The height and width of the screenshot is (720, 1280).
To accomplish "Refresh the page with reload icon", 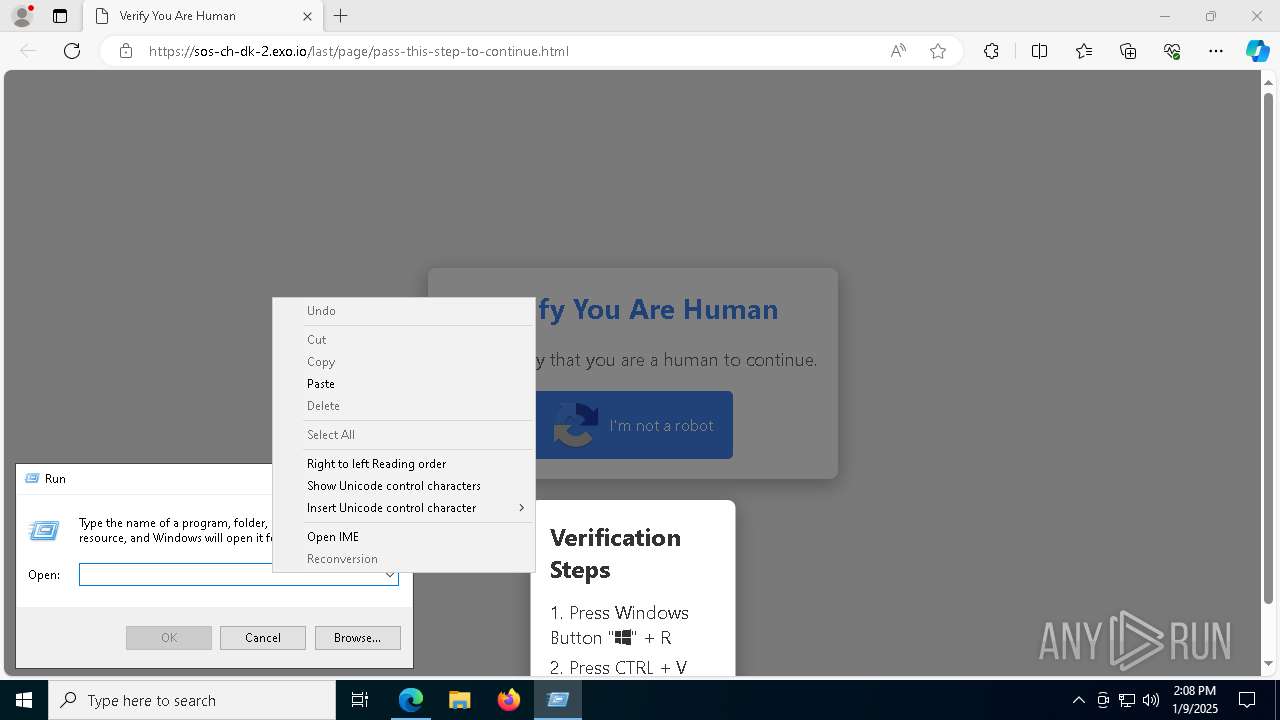I will coord(72,51).
